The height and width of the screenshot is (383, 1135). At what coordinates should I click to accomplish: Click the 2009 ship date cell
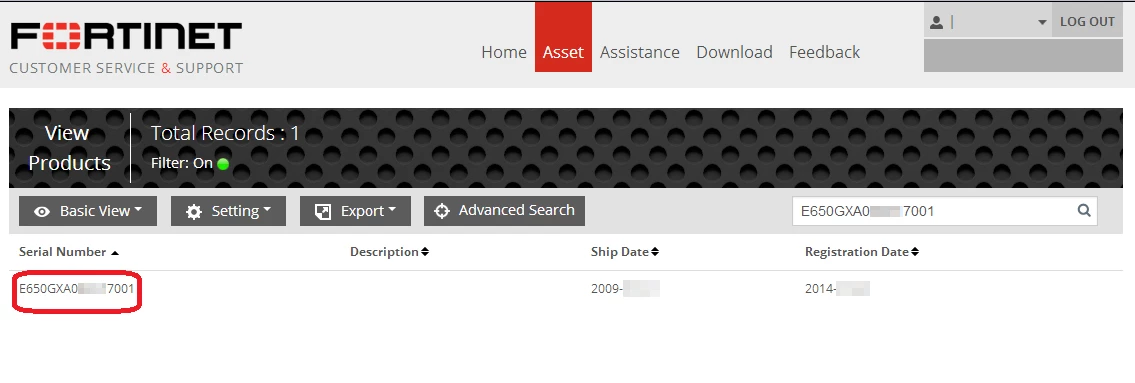point(625,290)
